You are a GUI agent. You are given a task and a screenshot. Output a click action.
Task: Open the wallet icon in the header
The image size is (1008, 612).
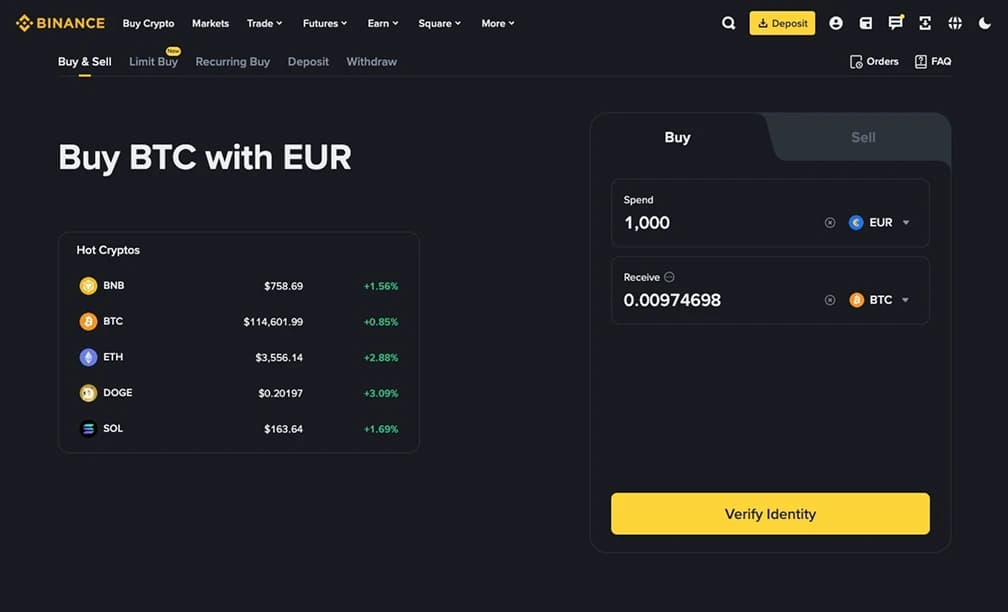(x=865, y=22)
